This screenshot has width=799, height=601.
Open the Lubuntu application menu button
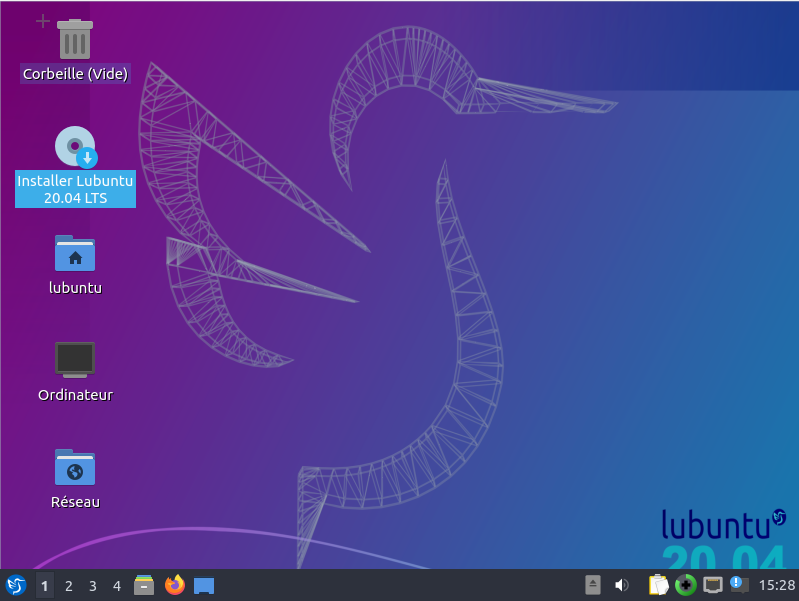pyautogui.click(x=16, y=585)
